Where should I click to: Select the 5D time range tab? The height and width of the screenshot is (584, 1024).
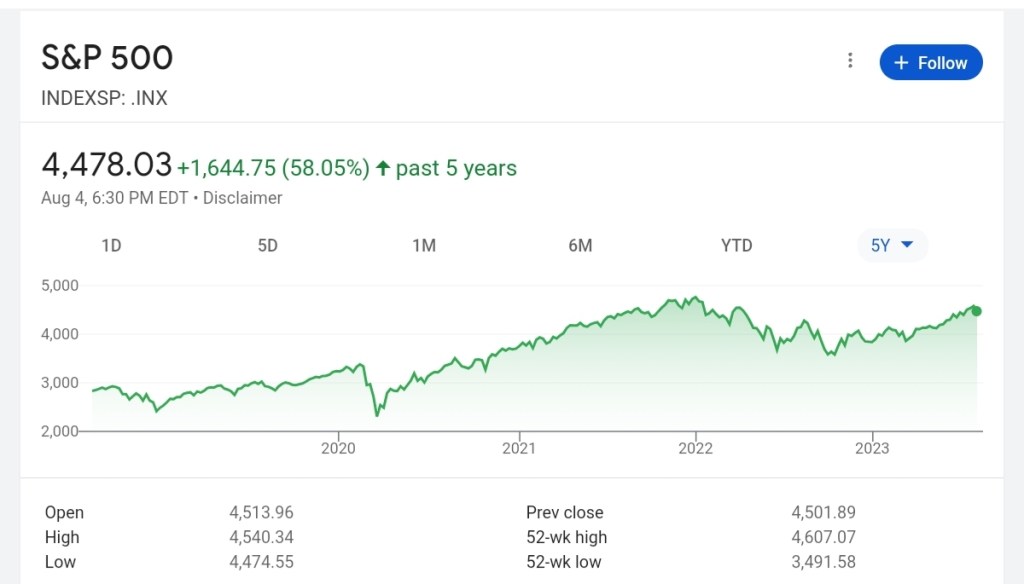pos(267,245)
